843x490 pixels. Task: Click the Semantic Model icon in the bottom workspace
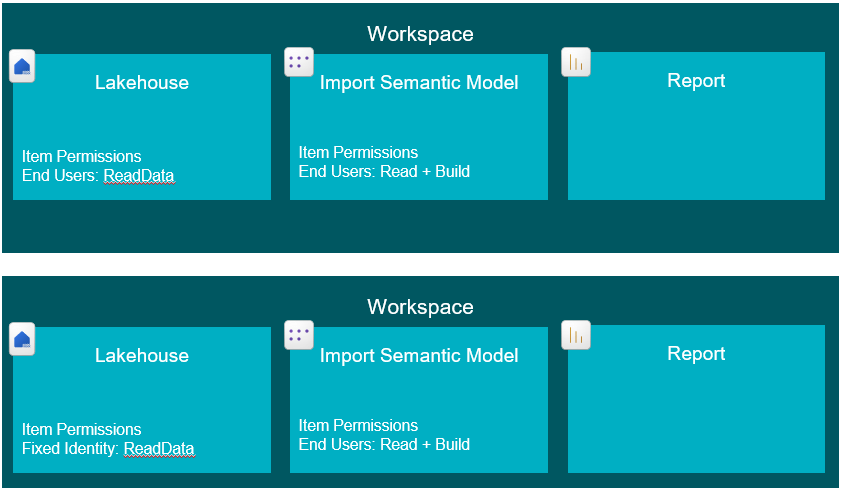tap(299, 336)
